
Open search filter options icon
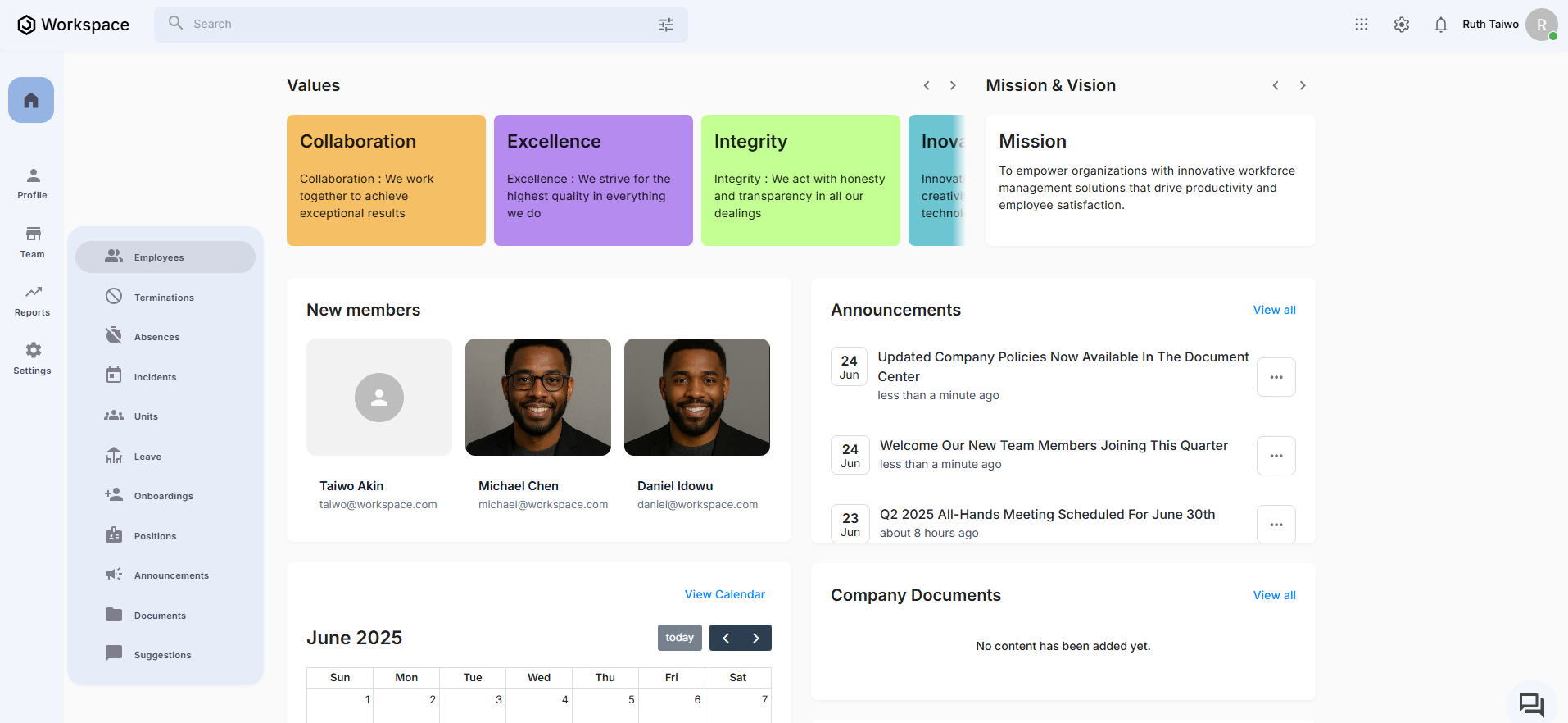(666, 25)
